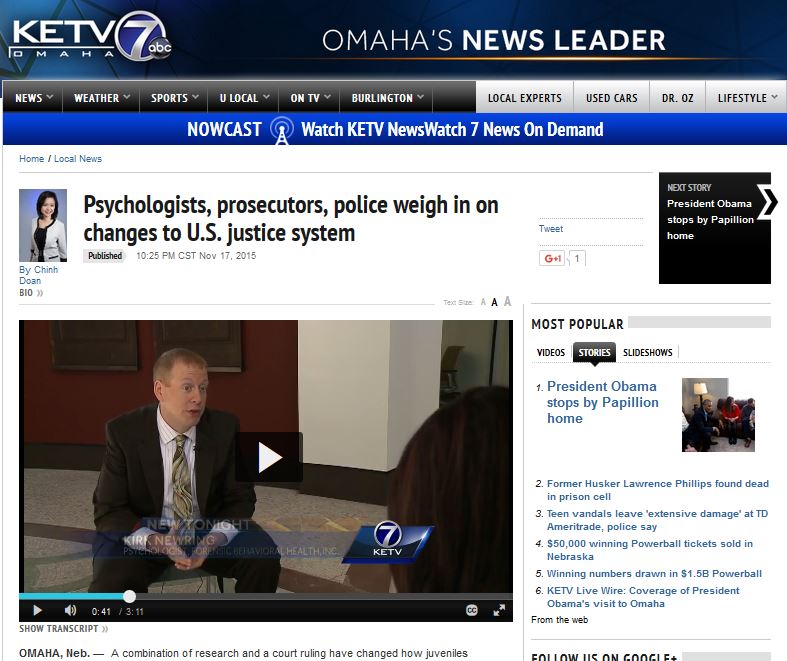Click the small play icon in the video control bar
The height and width of the screenshot is (661, 787).
coord(37,610)
